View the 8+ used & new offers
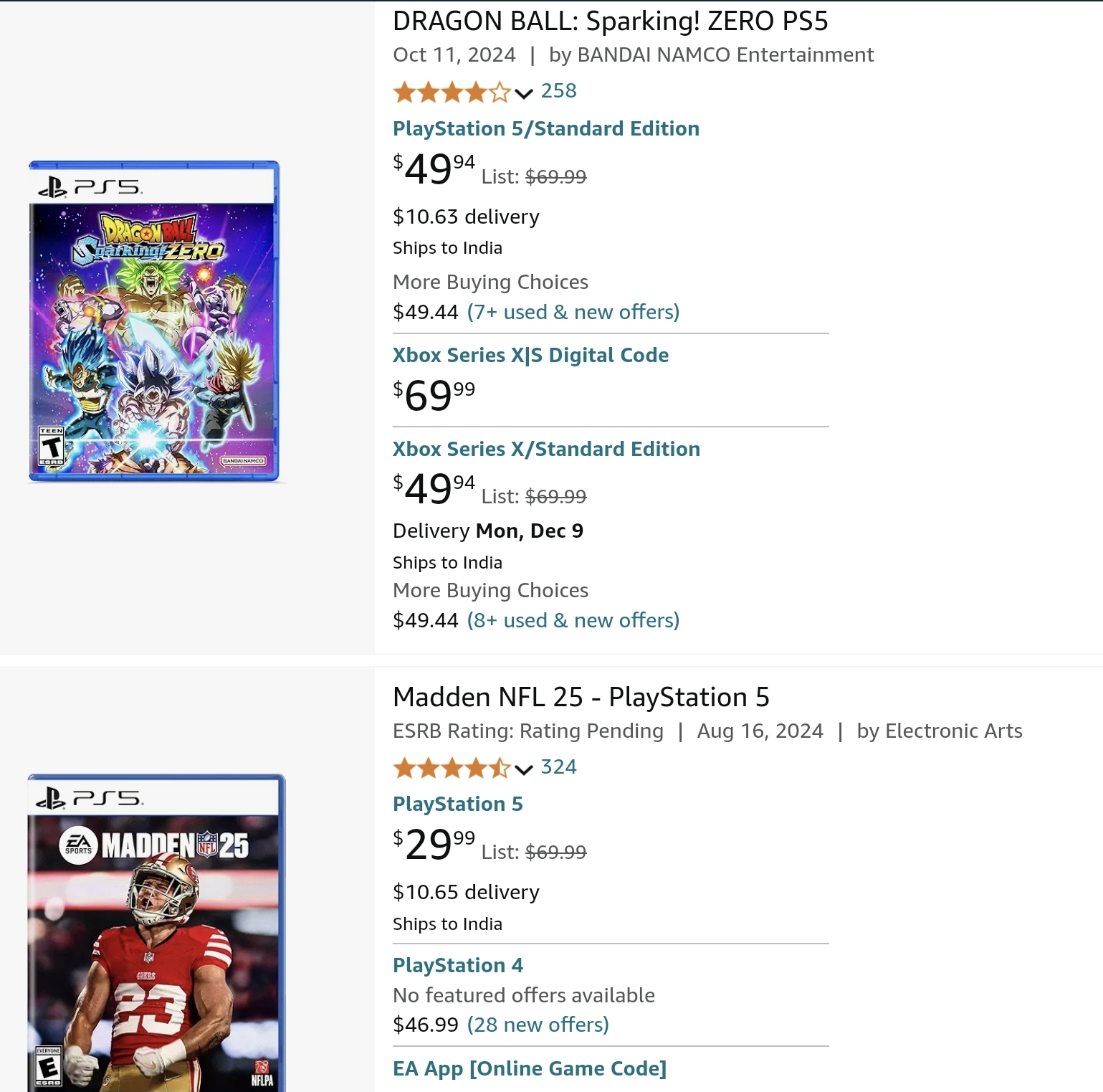The width and height of the screenshot is (1103, 1092). click(x=573, y=621)
